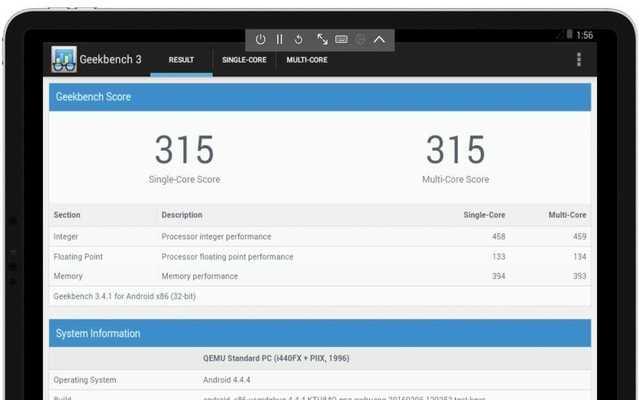Click the Memory single-core value 394
The width and height of the screenshot is (641, 400).
coord(498,276)
